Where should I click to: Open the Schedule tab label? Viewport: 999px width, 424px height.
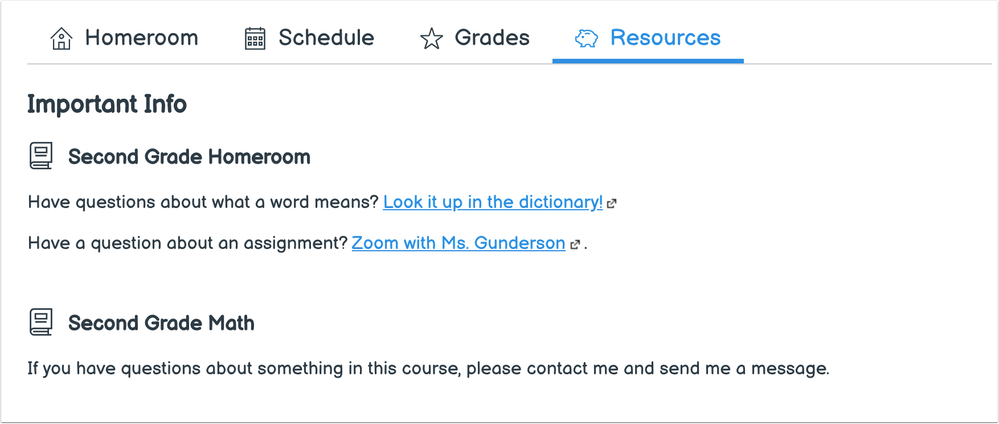click(326, 38)
